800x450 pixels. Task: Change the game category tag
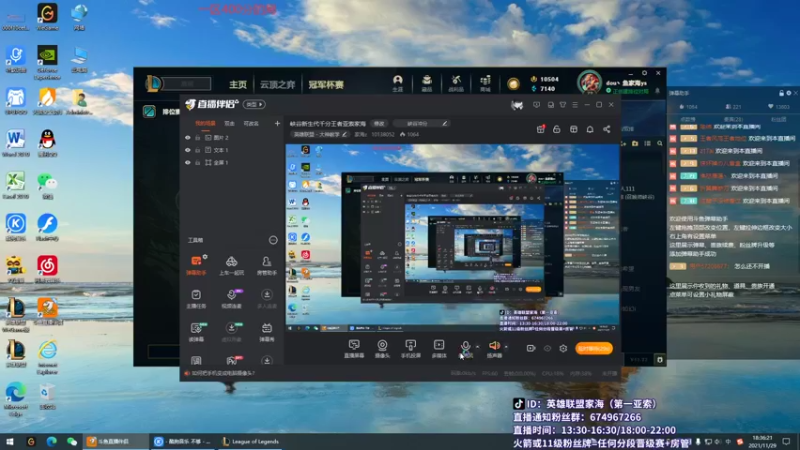320,135
